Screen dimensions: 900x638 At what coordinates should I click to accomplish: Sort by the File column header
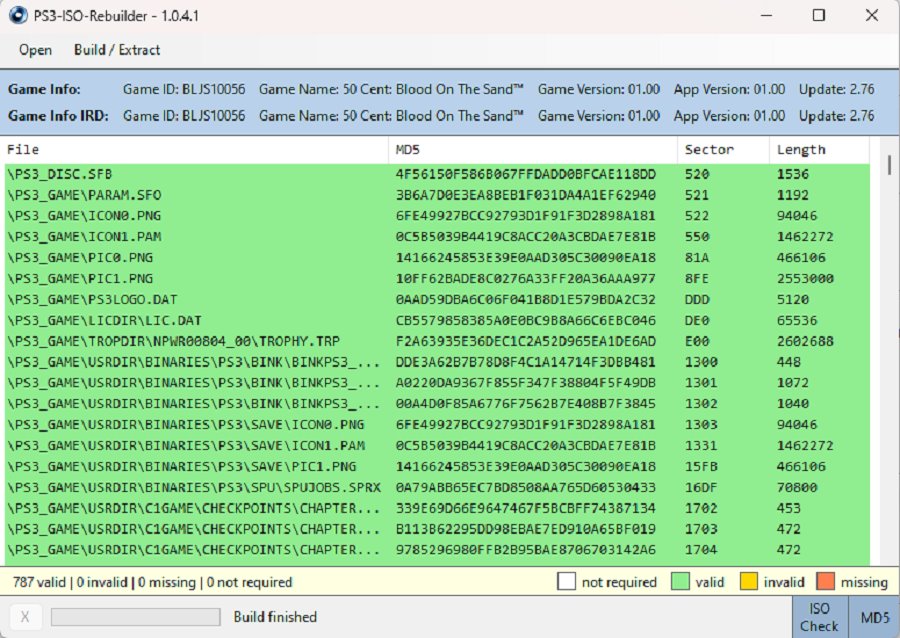click(x=195, y=150)
